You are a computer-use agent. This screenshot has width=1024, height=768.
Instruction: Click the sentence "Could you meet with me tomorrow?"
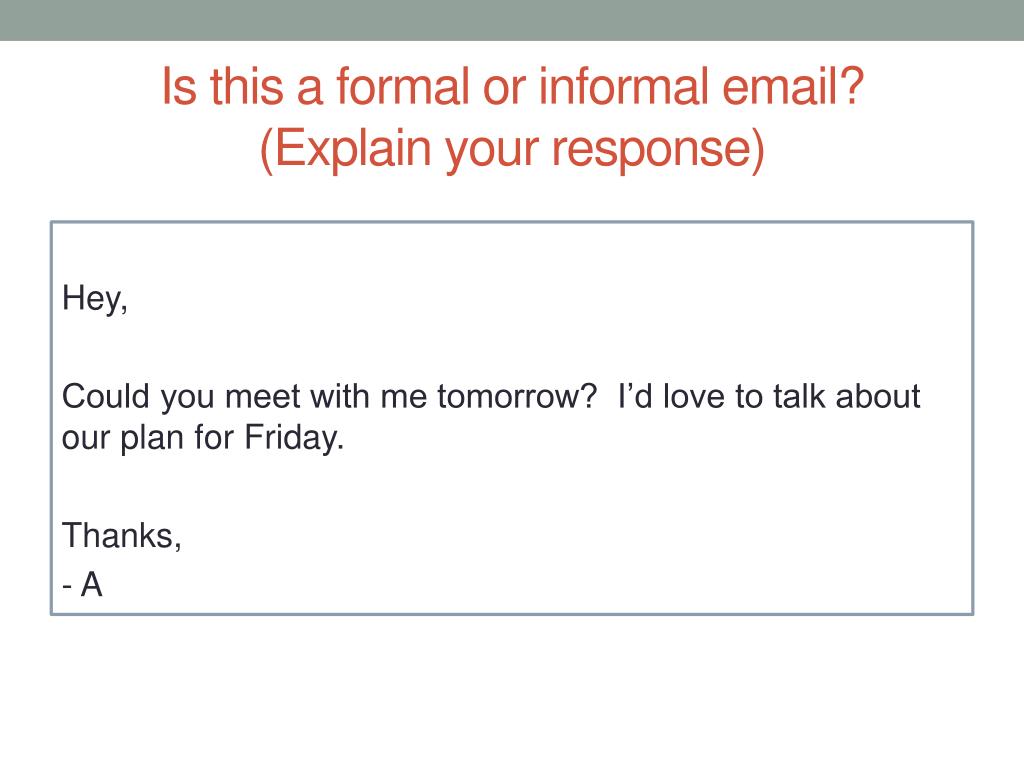(330, 396)
